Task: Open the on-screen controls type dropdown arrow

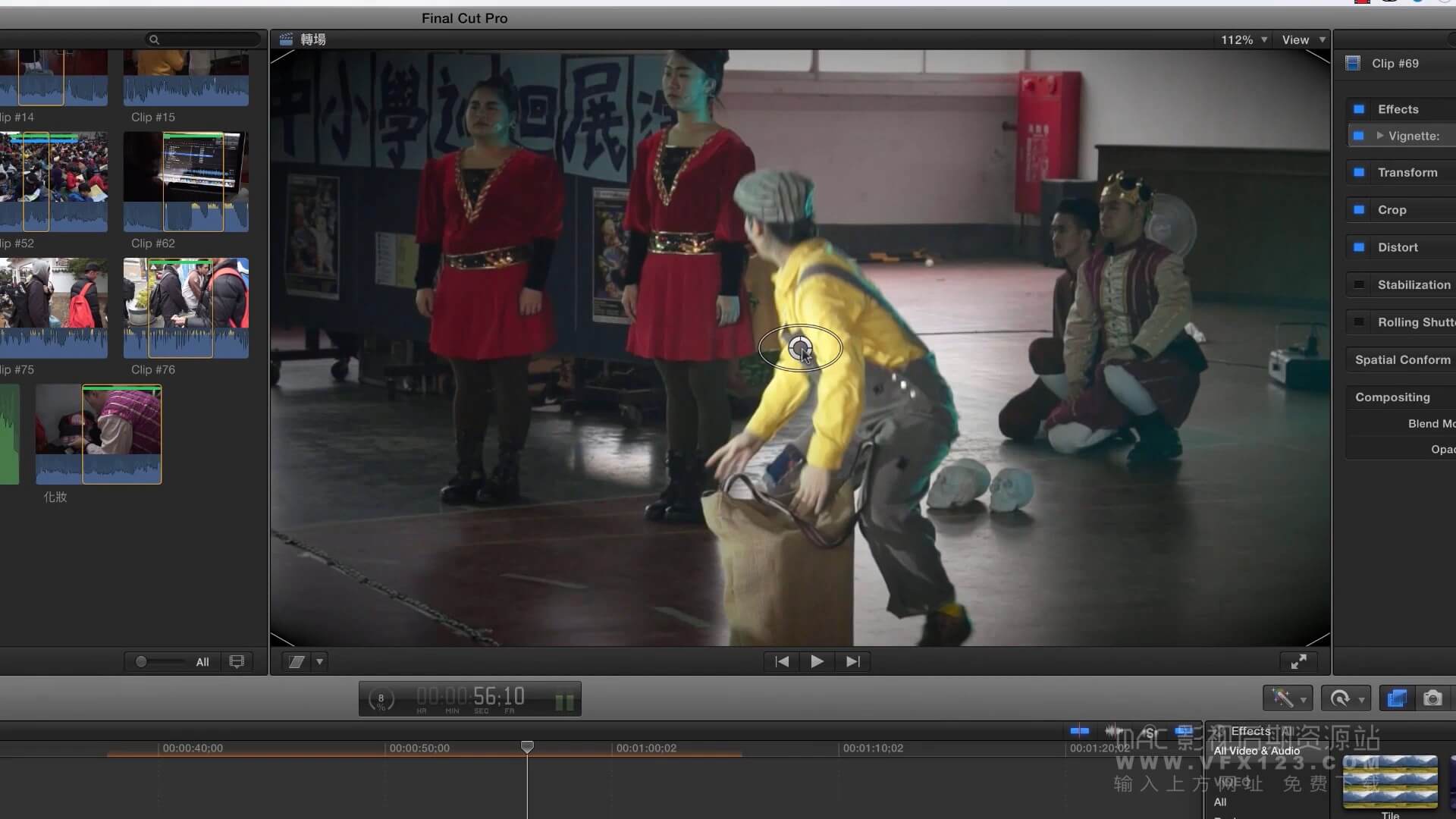Action: 319,661
